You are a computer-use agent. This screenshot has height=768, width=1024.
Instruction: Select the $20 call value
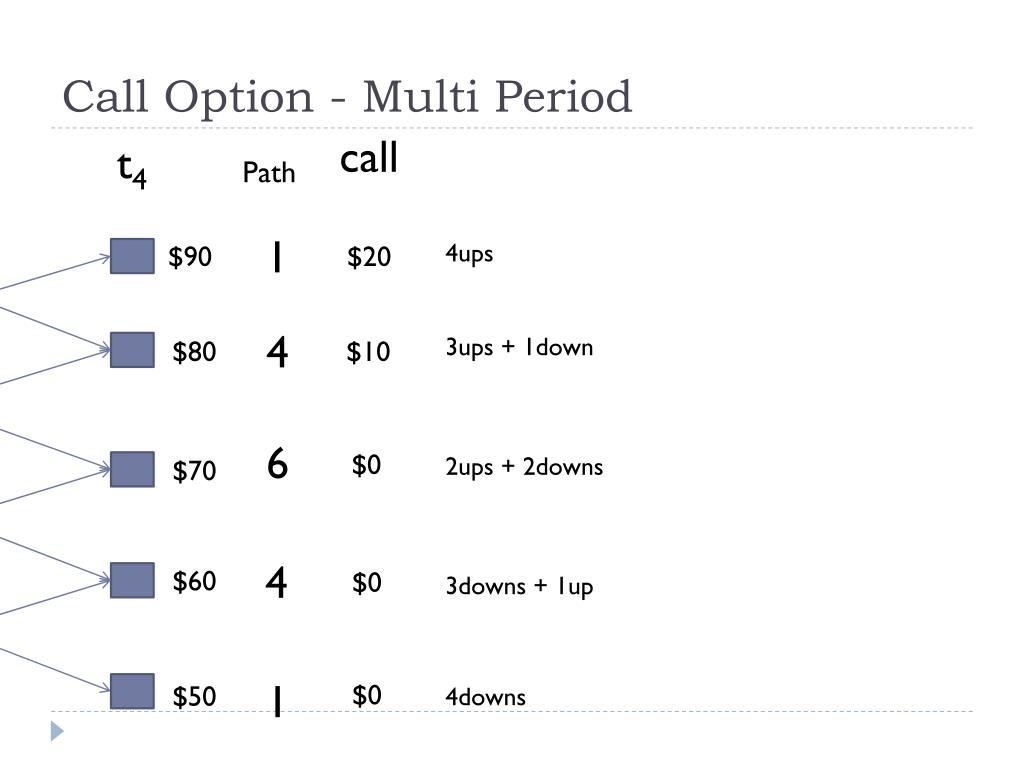point(369,257)
